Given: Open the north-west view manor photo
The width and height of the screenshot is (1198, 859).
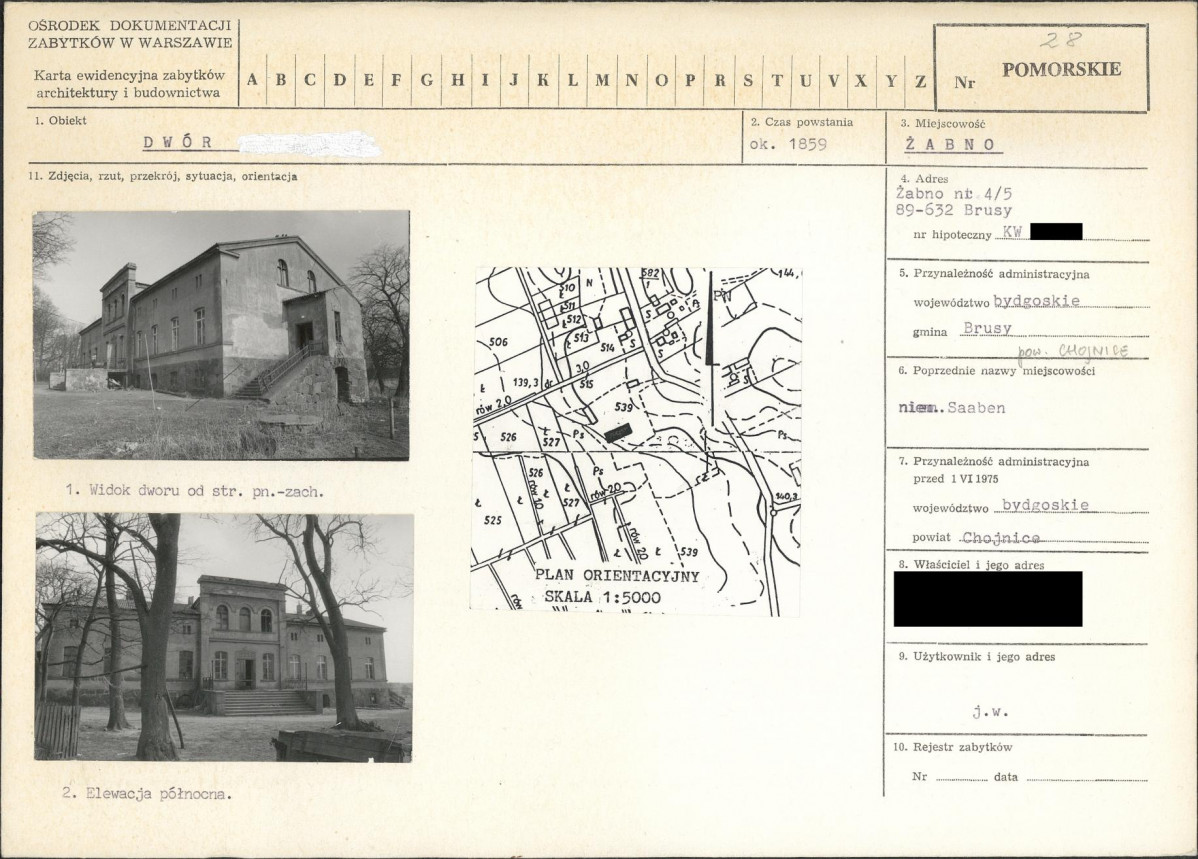Looking at the screenshot, I should 221,335.
